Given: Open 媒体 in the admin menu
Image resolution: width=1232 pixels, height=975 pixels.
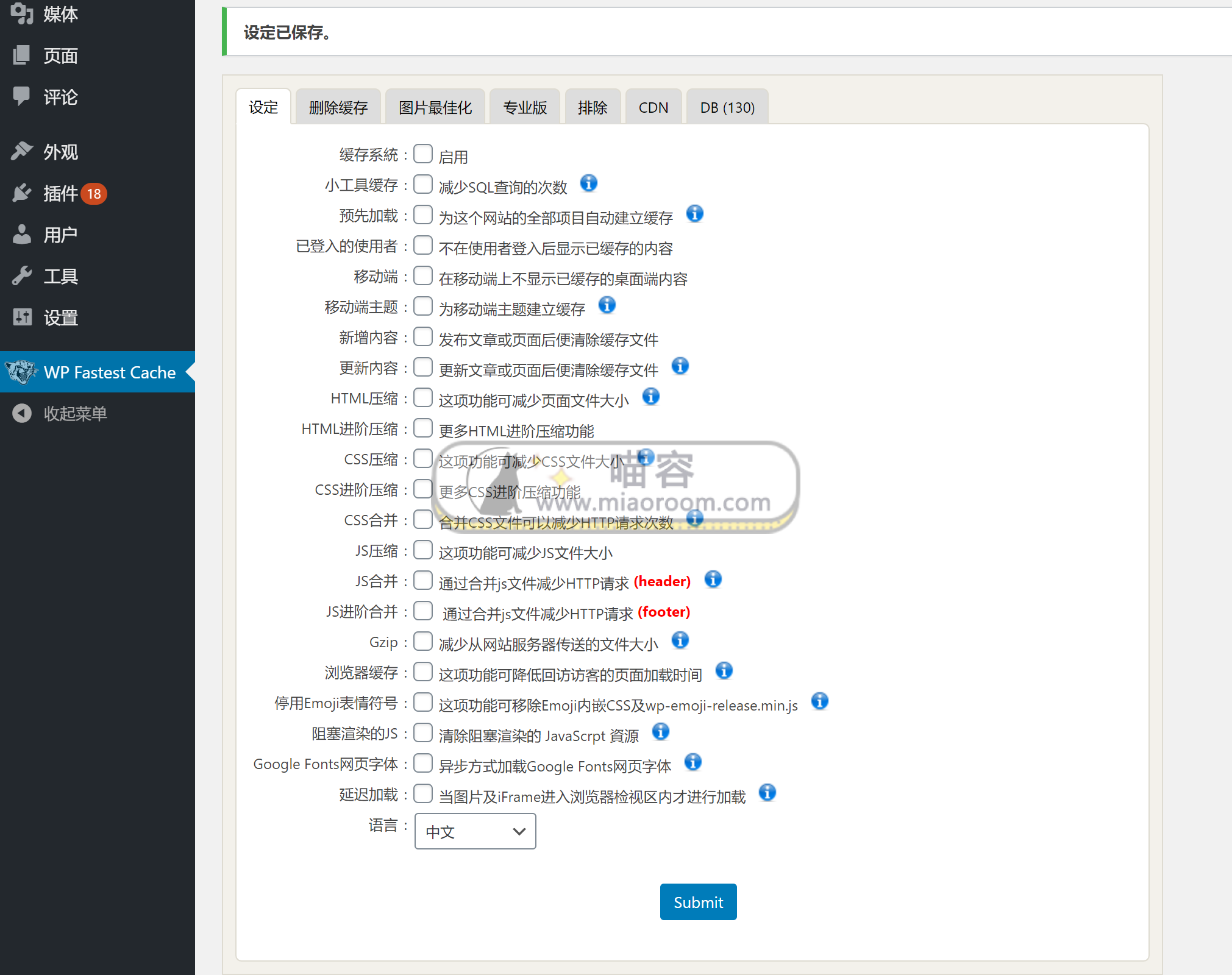Looking at the screenshot, I should tap(61, 13).
